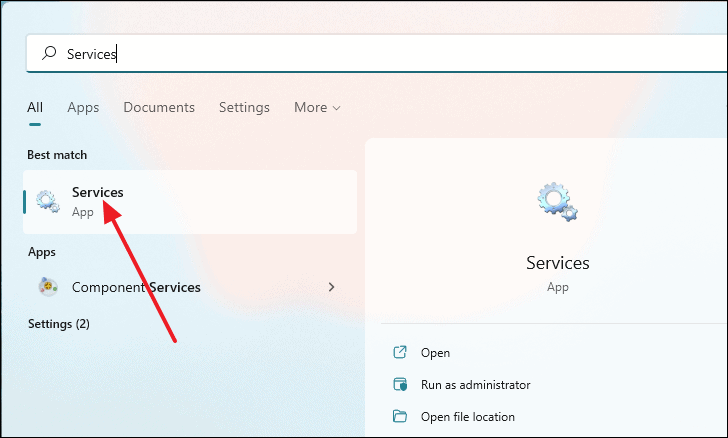Switch to the Documents filter tab
This screenshot has height=438, width=728.
159,107
